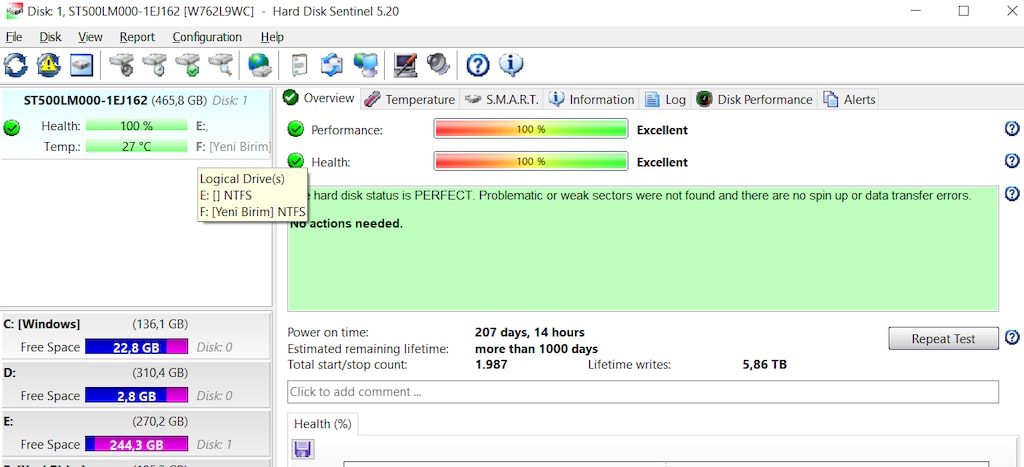
Task: Click the Repeat Test button
Action: coord(943,338)
